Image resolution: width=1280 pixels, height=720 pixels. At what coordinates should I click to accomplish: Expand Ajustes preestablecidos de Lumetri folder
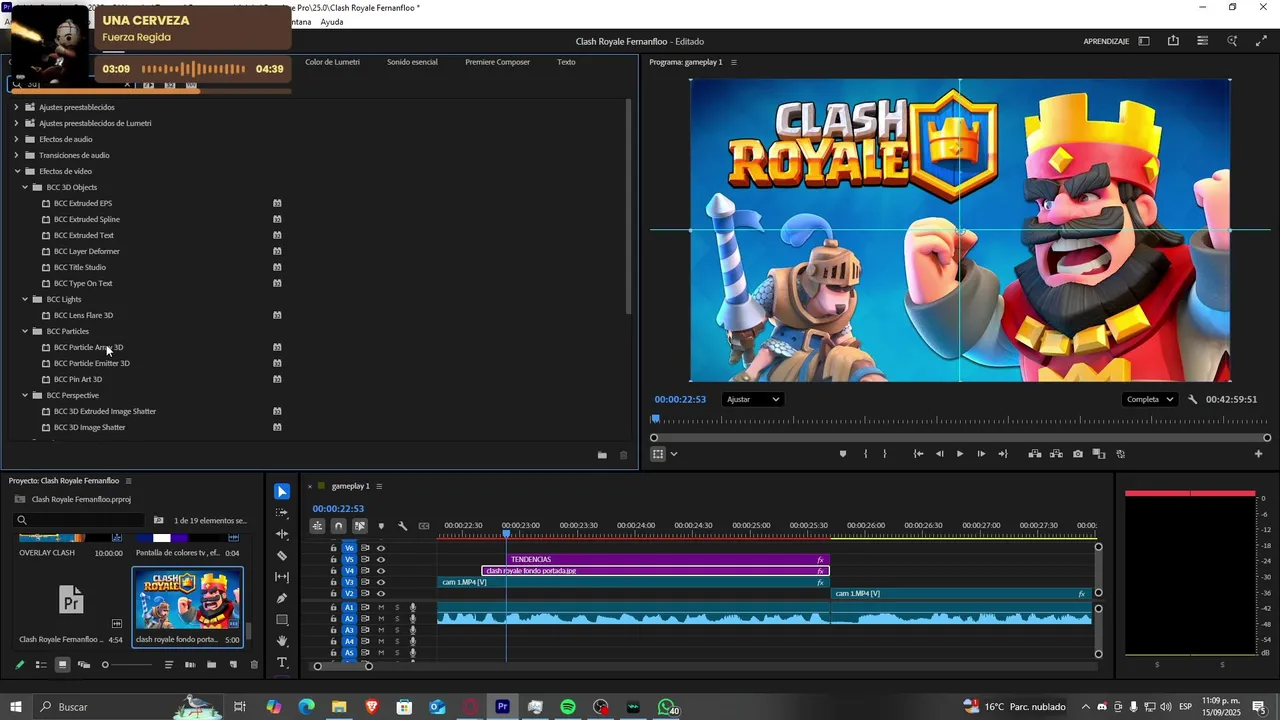(x=16, y=123)
